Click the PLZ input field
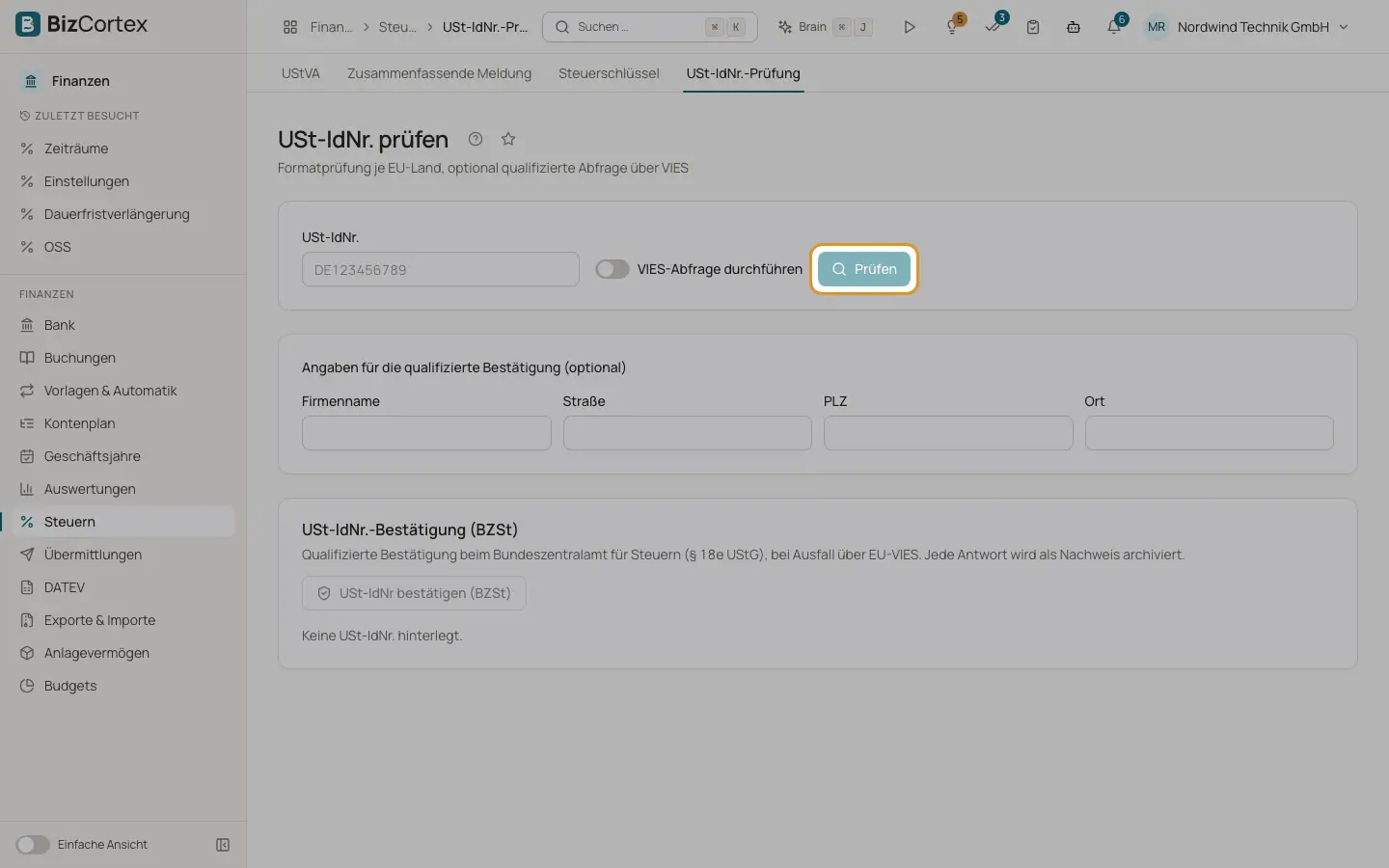 pos(948,433)
